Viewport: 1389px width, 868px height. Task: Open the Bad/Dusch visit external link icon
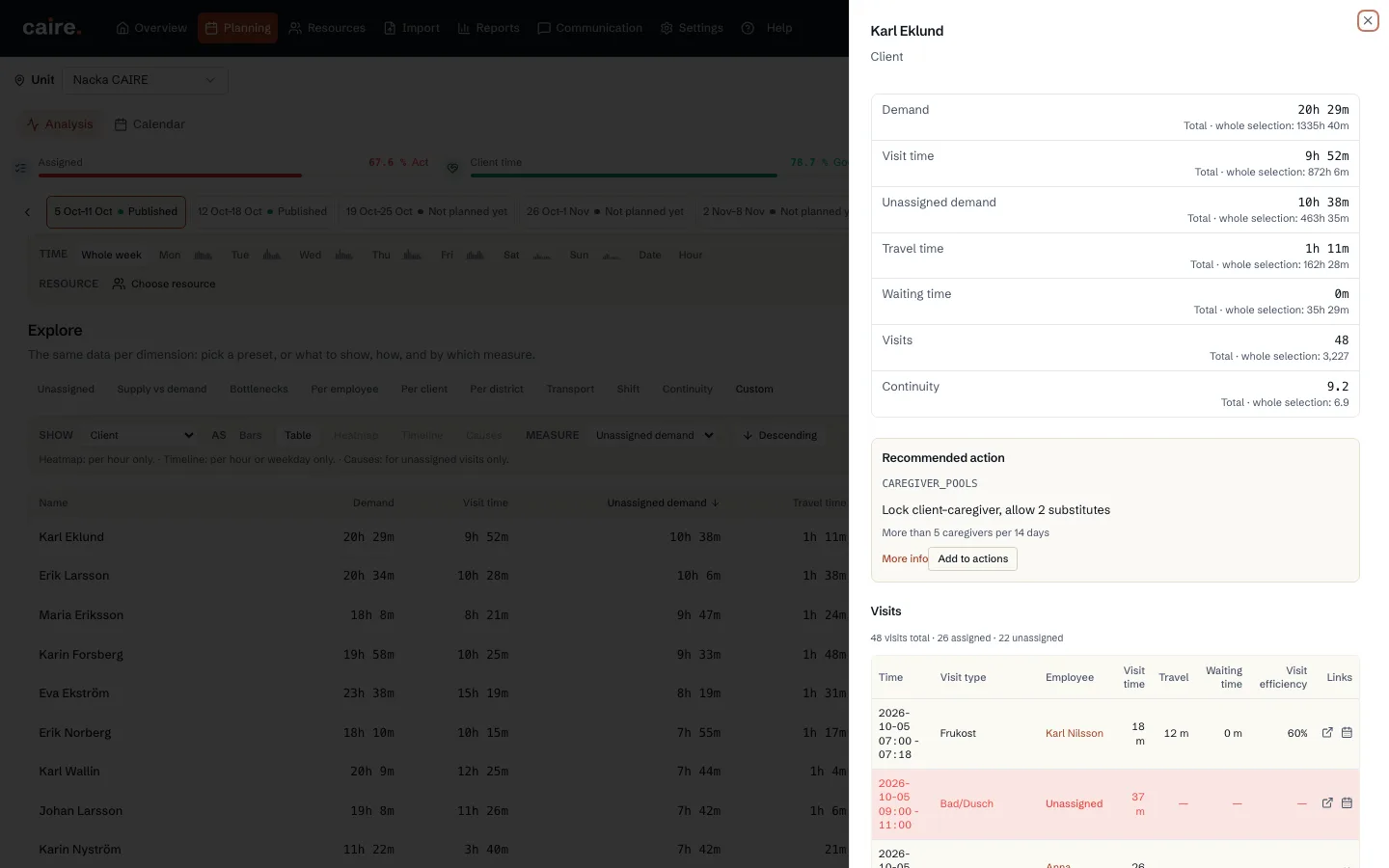pyautogui.click(x=1327, y=803)
